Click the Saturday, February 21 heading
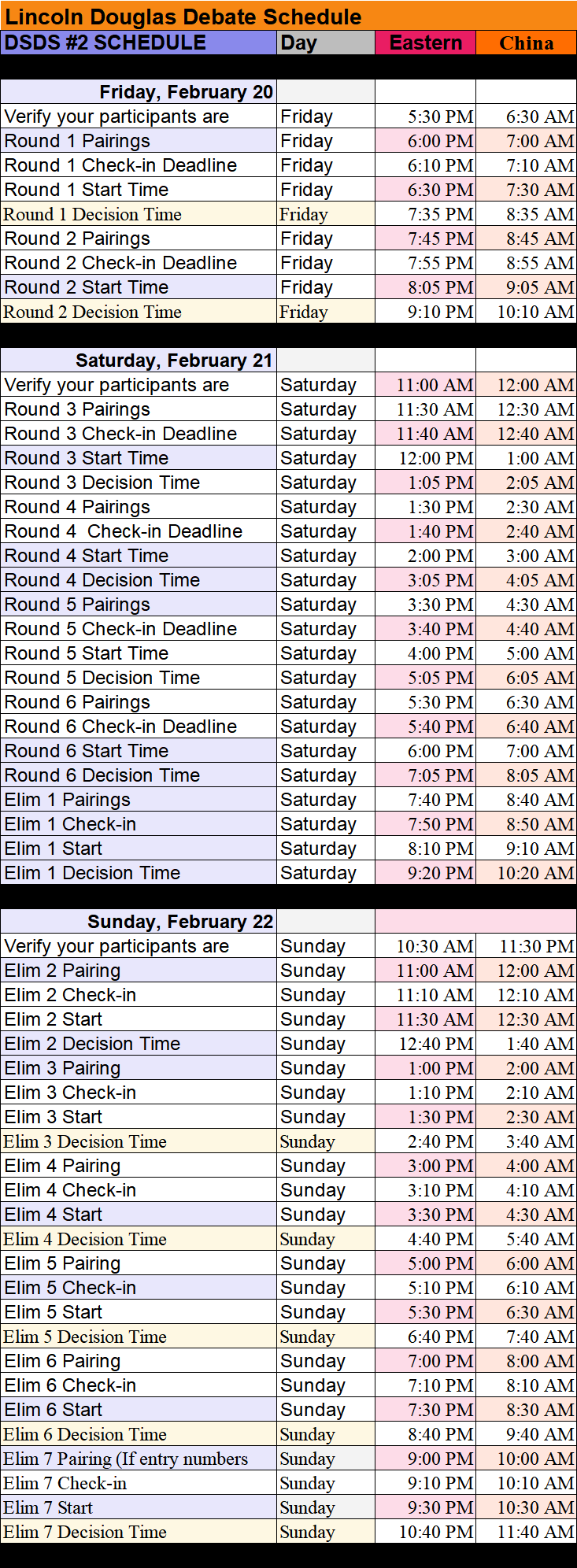The height and width of the screenshot is (1568, 577). pyautogui.click(x=173, y=361)
